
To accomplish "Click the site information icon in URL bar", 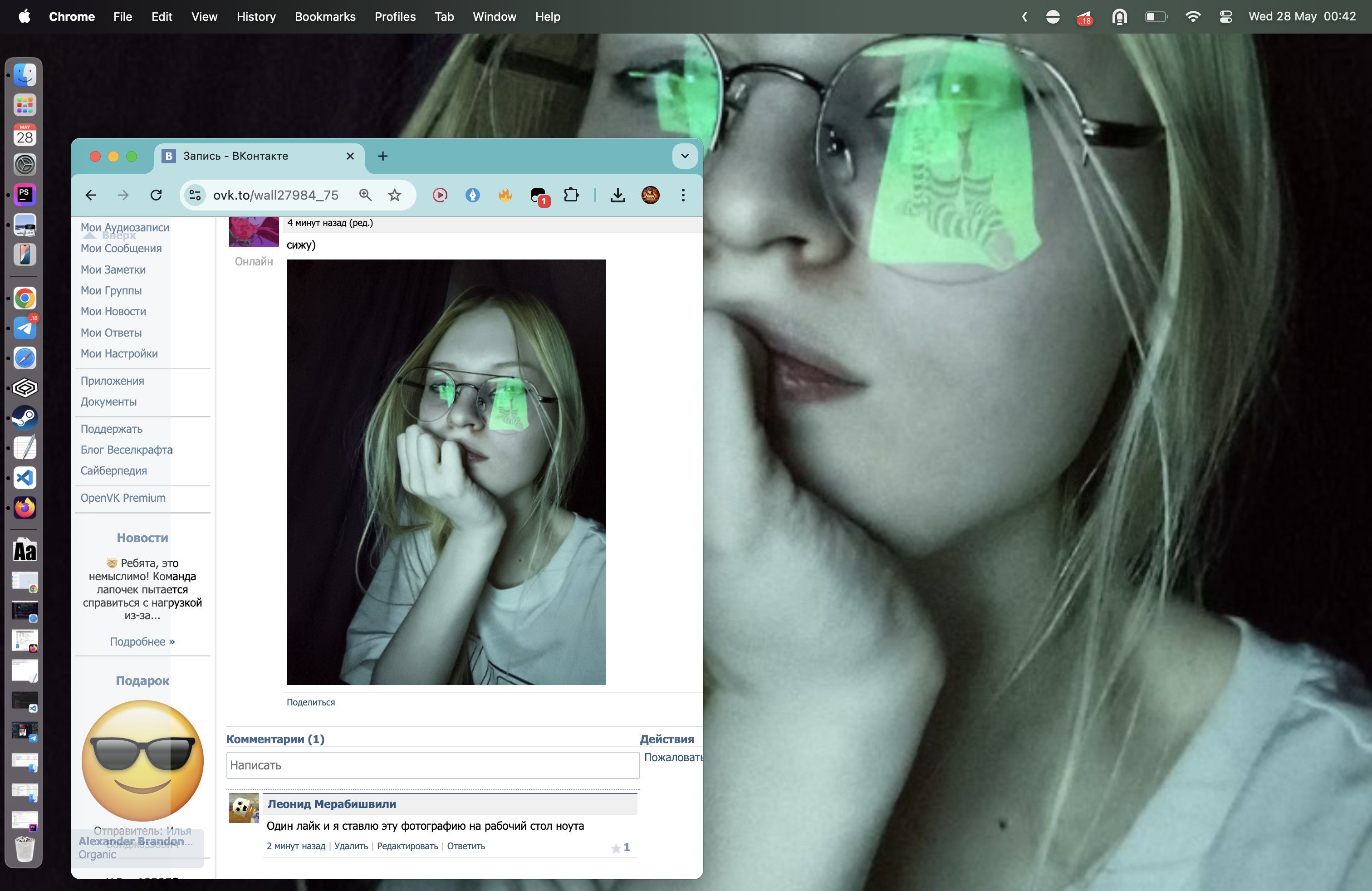I will point(196,196).
